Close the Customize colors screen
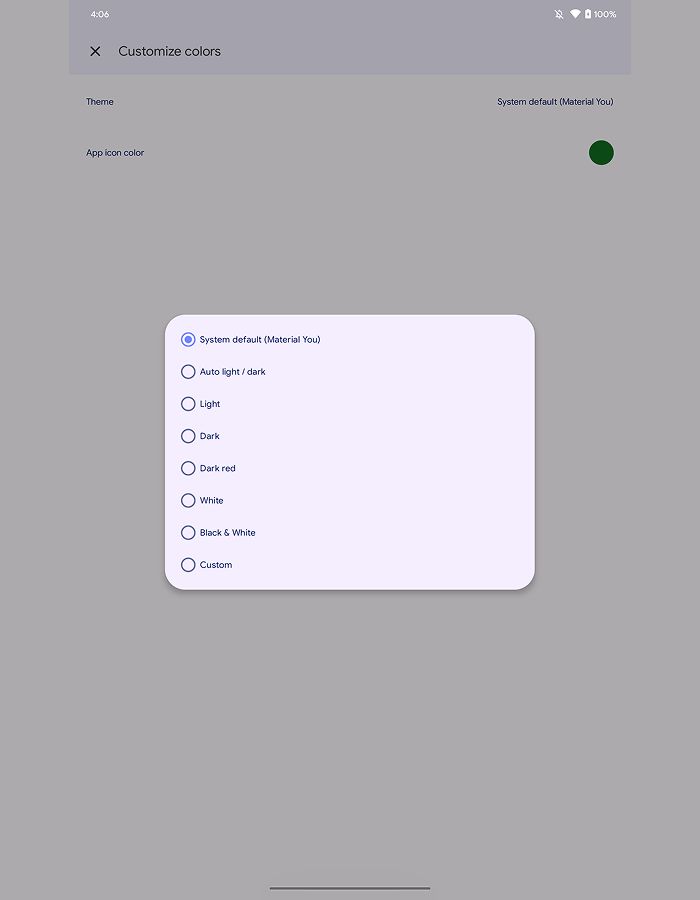The height and width of the screenshot is (900, 700). [95, 51]
